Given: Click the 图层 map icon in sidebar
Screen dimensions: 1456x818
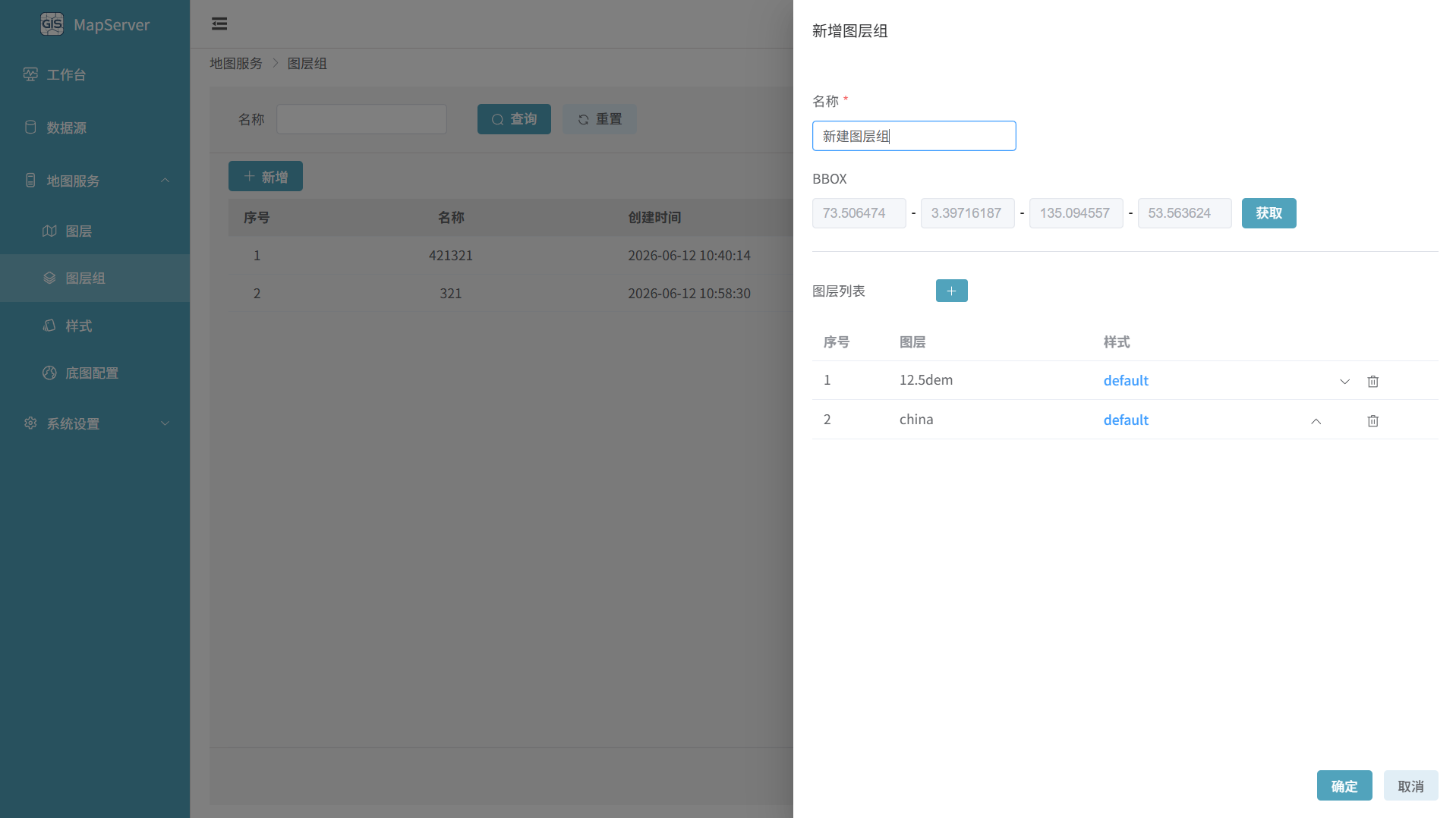Looking at the screenshot, I should (49, 231).
